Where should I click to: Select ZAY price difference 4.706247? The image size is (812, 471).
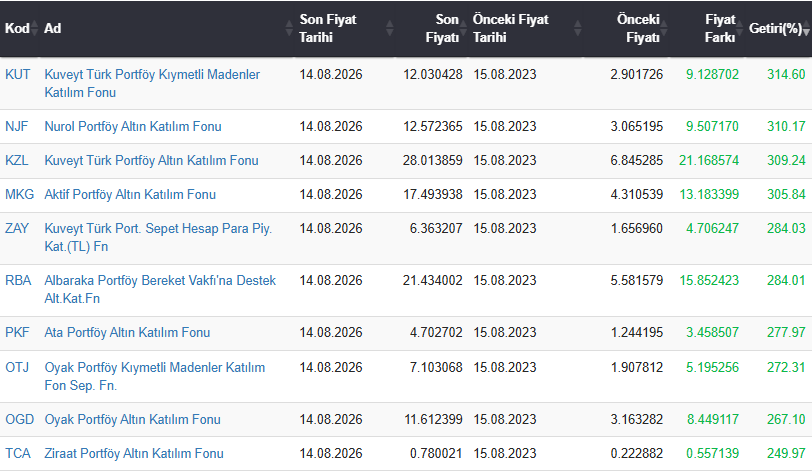coord(712,228)
